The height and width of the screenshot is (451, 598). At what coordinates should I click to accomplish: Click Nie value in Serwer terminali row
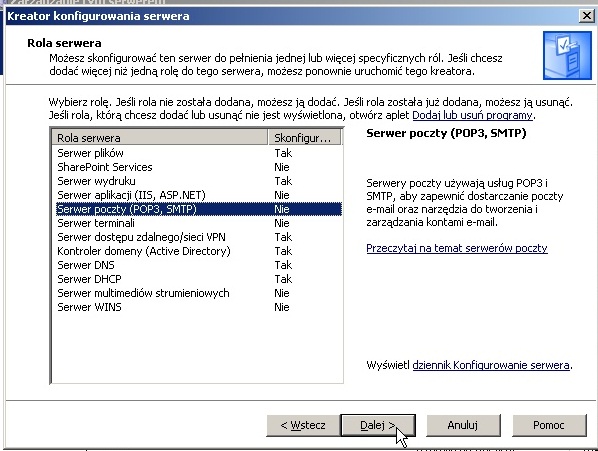pos(282,223)
